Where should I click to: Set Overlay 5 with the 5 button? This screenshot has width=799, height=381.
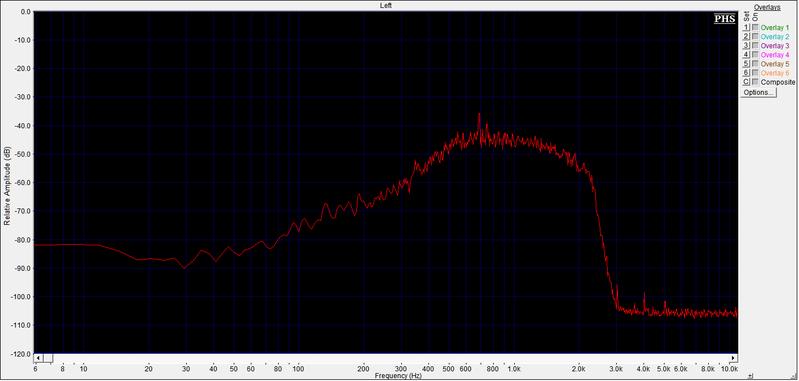tap(747, 64)
